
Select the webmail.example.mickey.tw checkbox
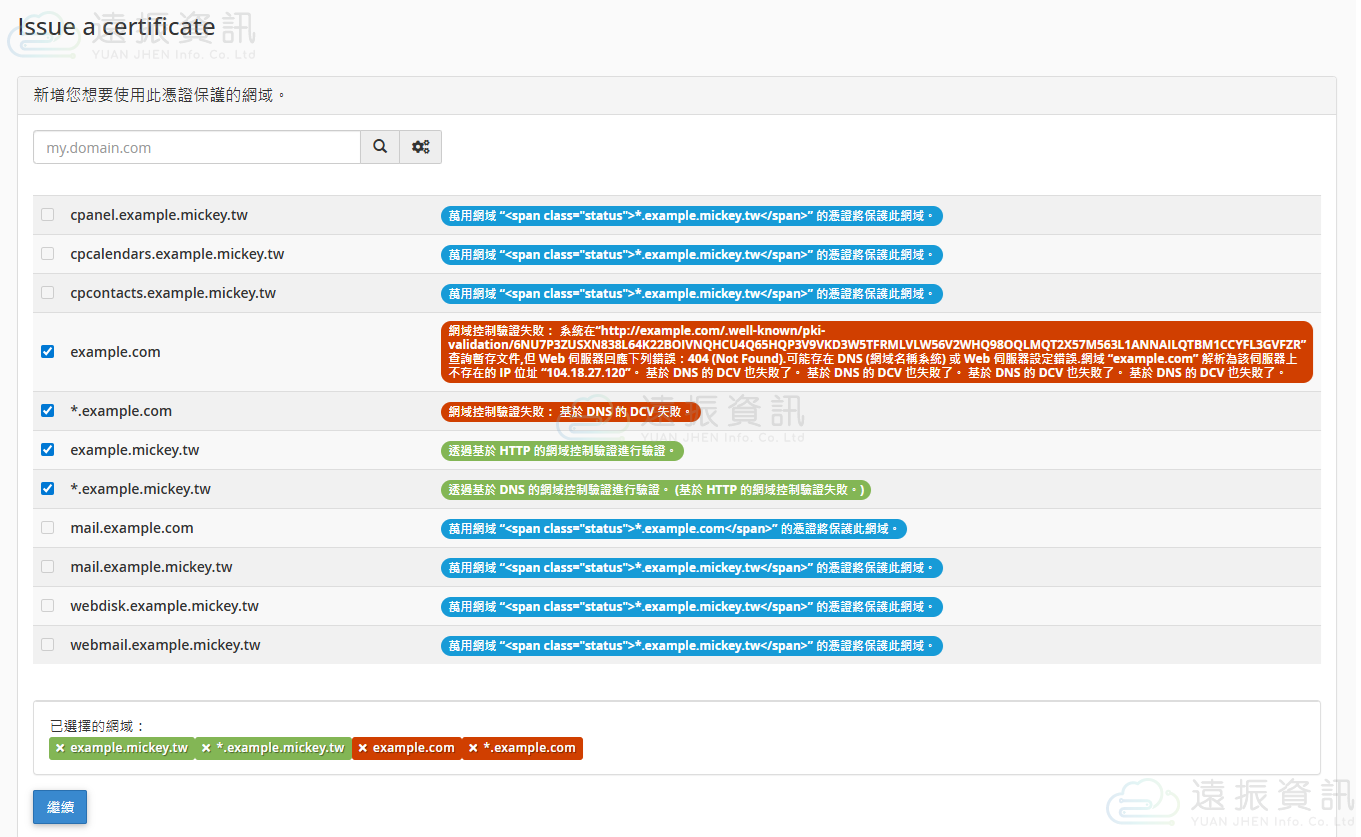click(48, 645)
